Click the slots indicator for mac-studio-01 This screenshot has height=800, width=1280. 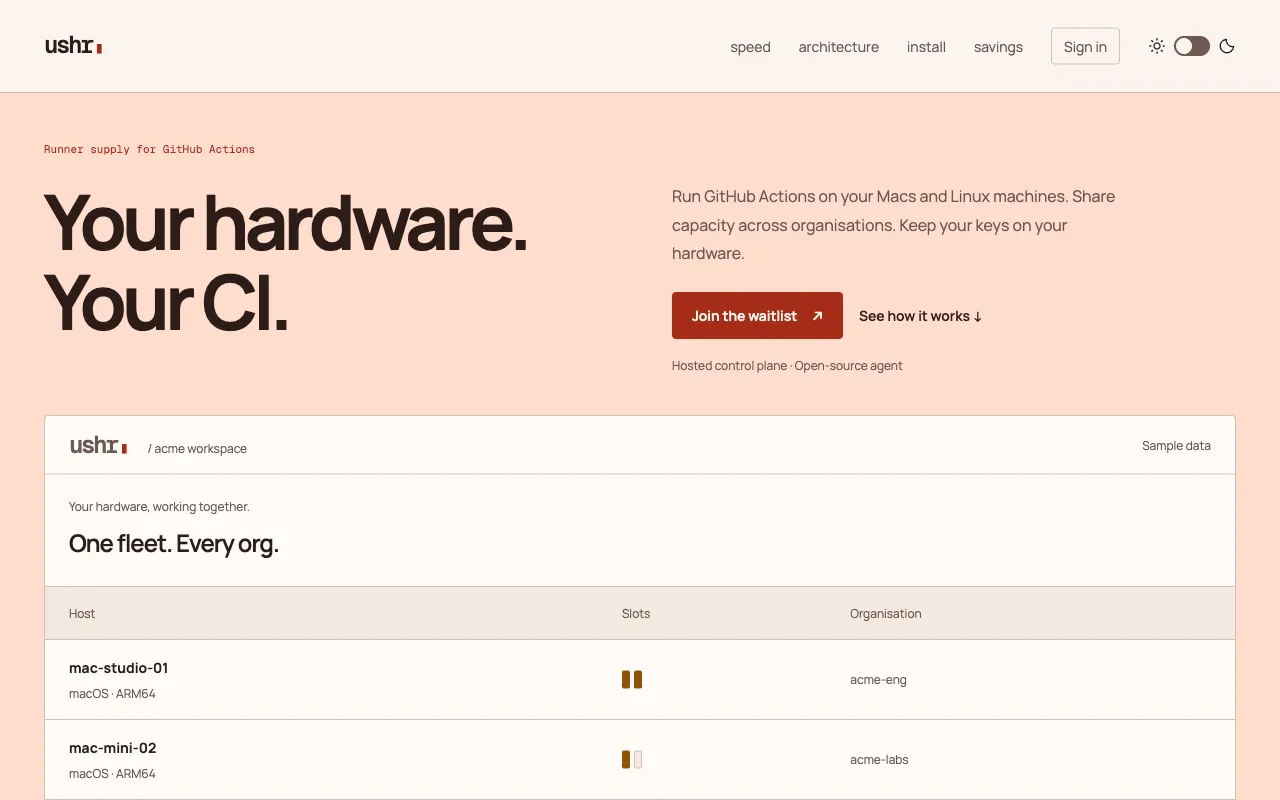632,680
